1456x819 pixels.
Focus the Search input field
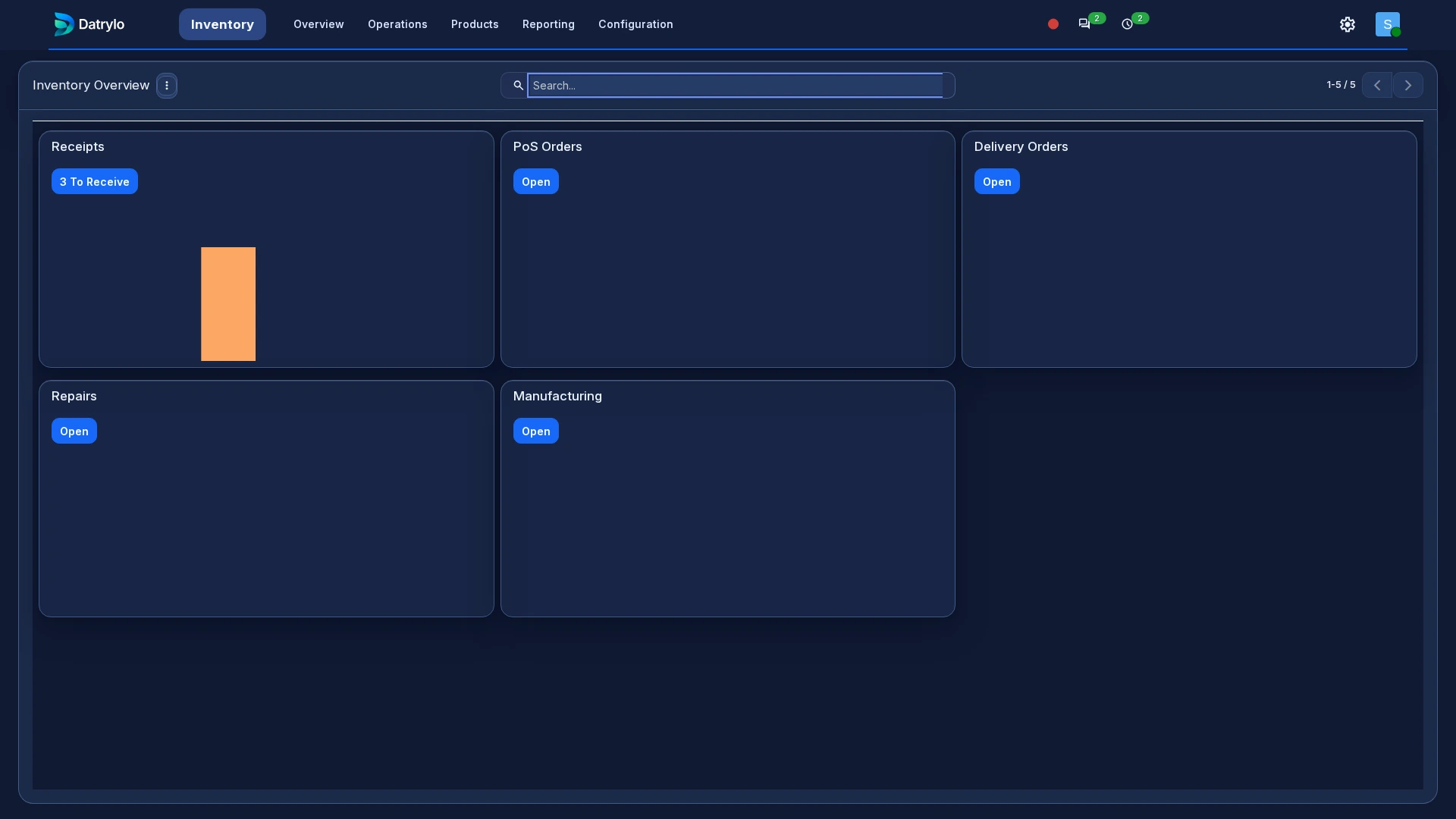pos(735,86)
